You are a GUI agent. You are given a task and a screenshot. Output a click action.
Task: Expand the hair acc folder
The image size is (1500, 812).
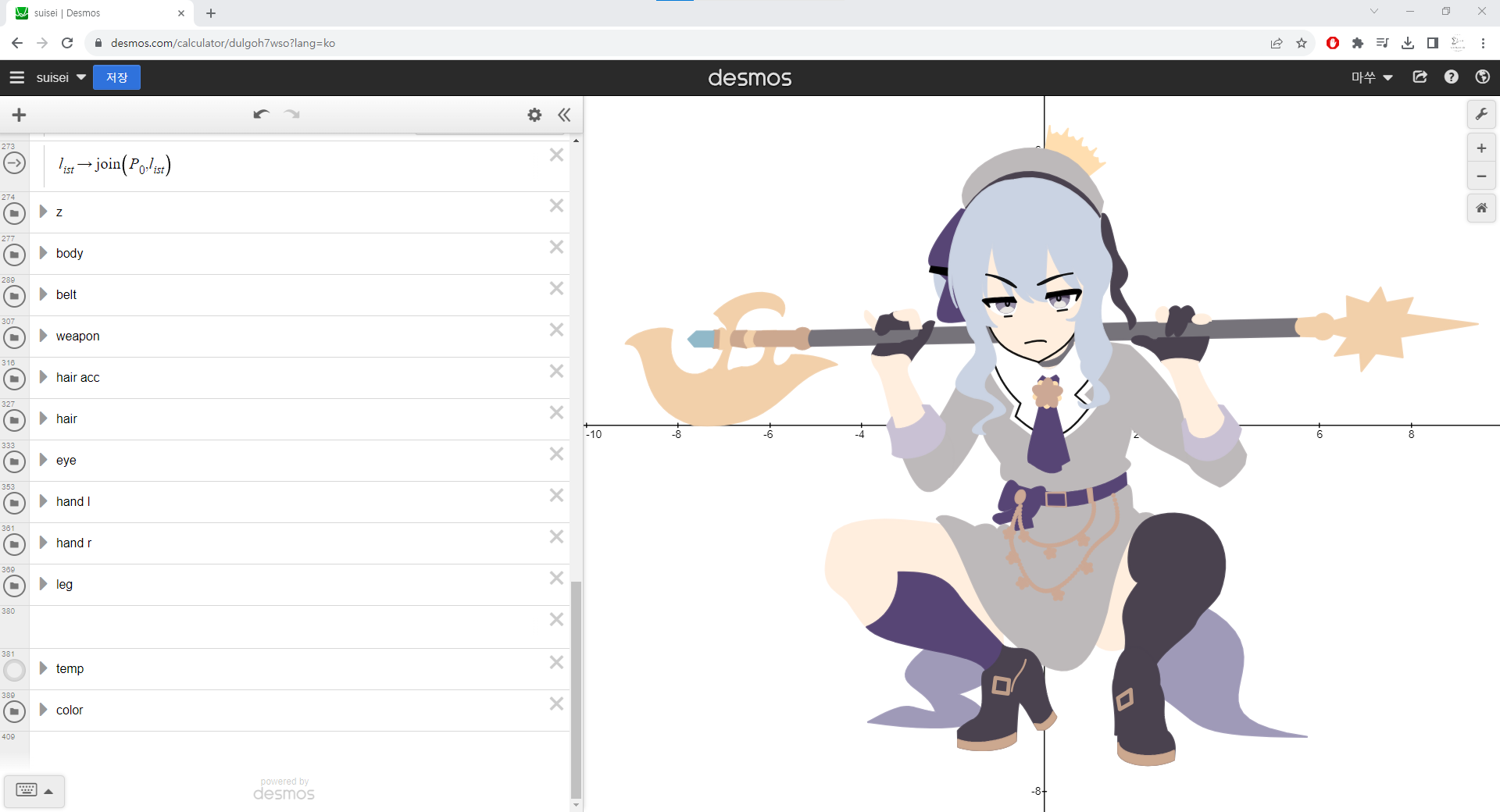(x=44, y=377)
